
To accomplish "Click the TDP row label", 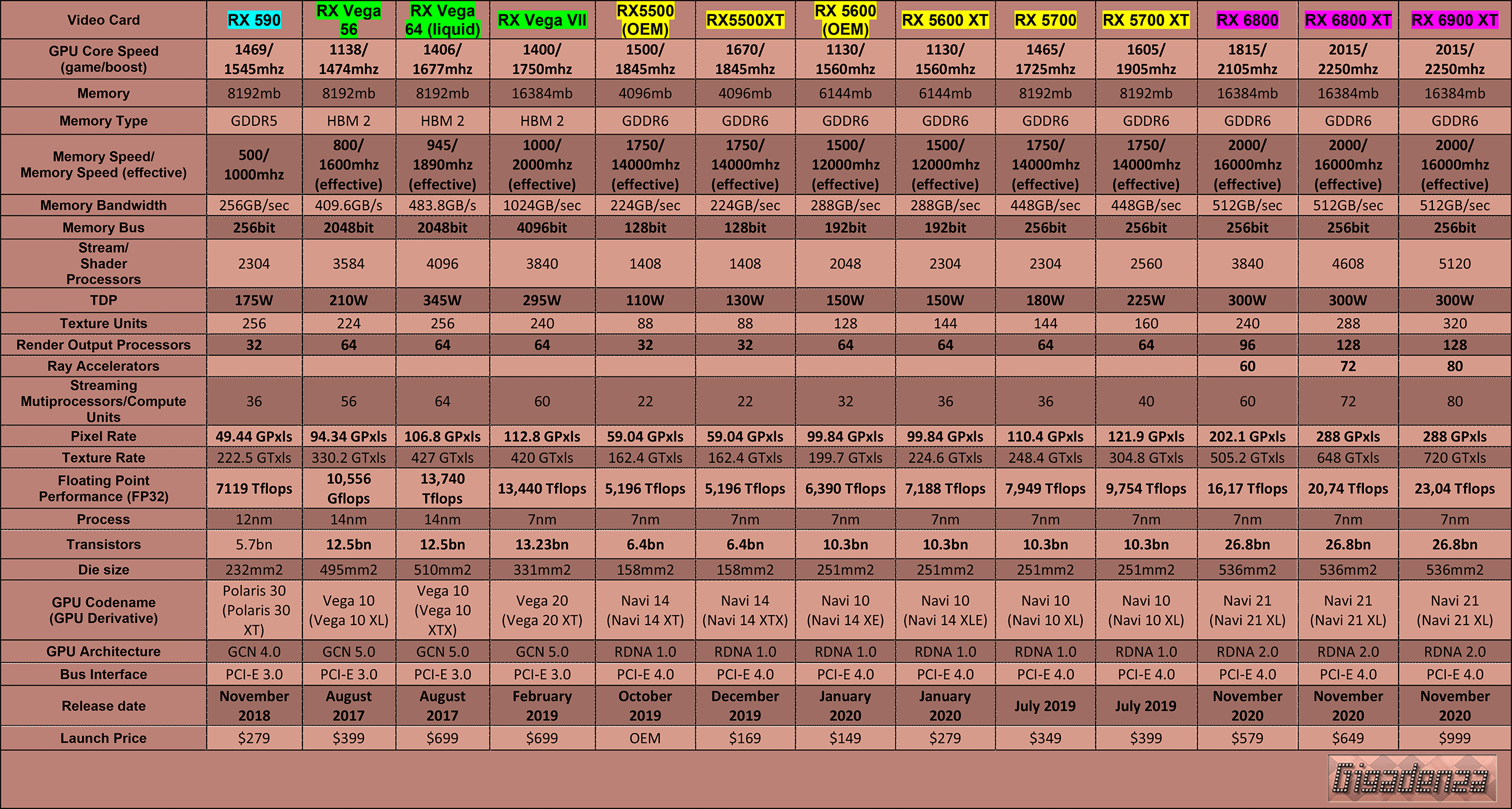I will point(103,300).
